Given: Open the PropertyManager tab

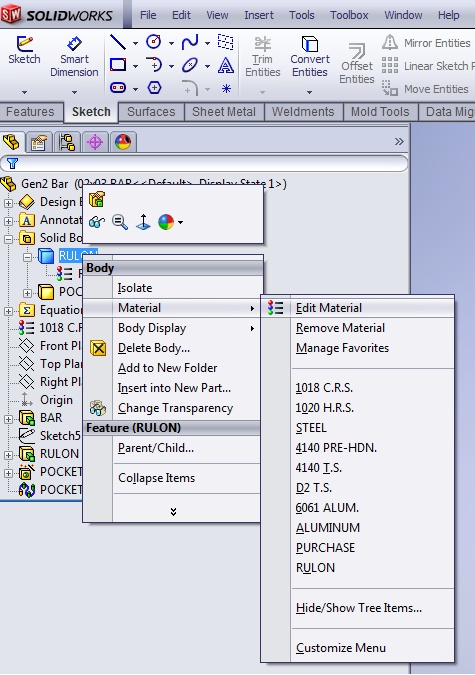Looking at the screenshot, I should [39, 142].
